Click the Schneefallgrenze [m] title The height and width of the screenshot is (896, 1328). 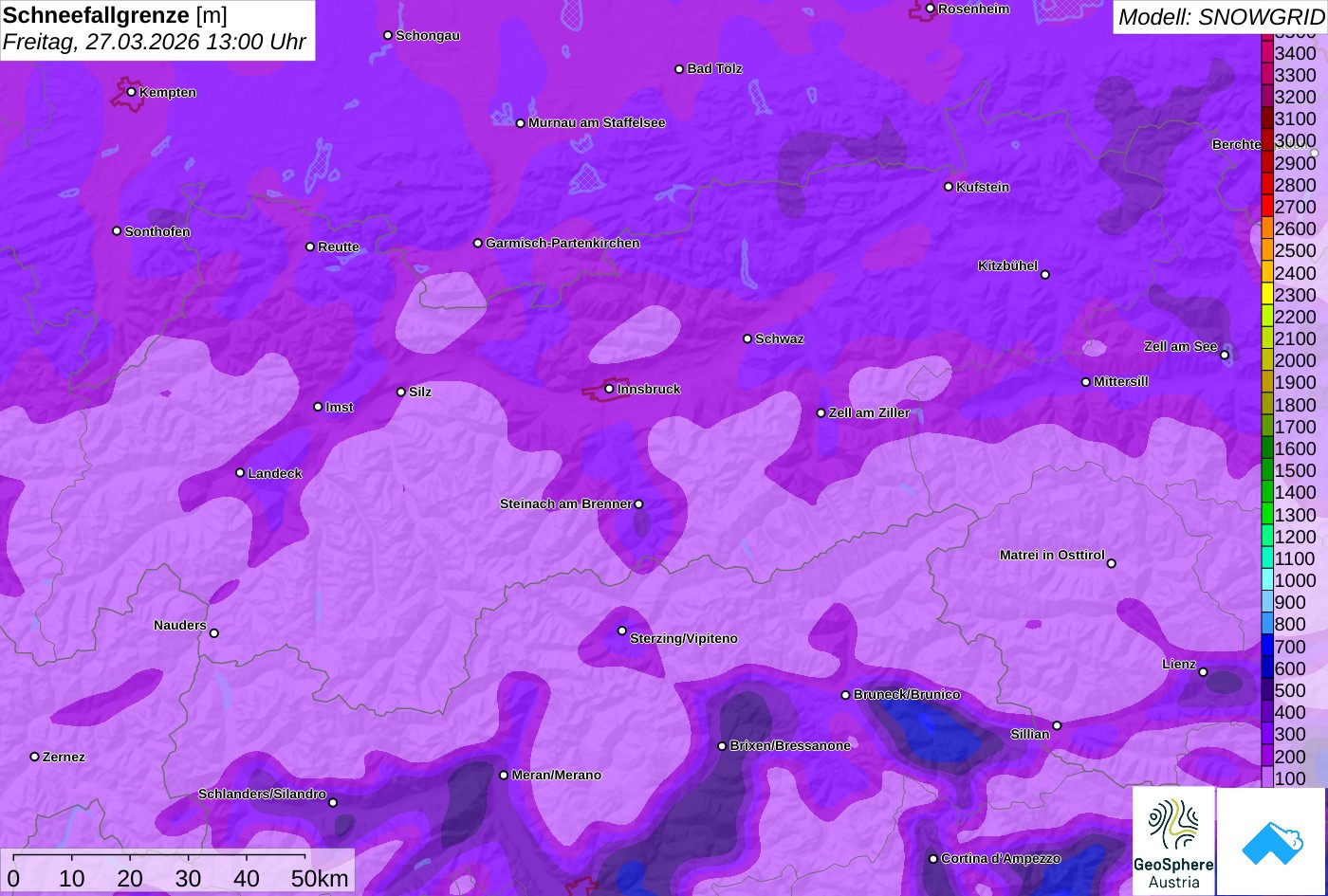[115, 16]
